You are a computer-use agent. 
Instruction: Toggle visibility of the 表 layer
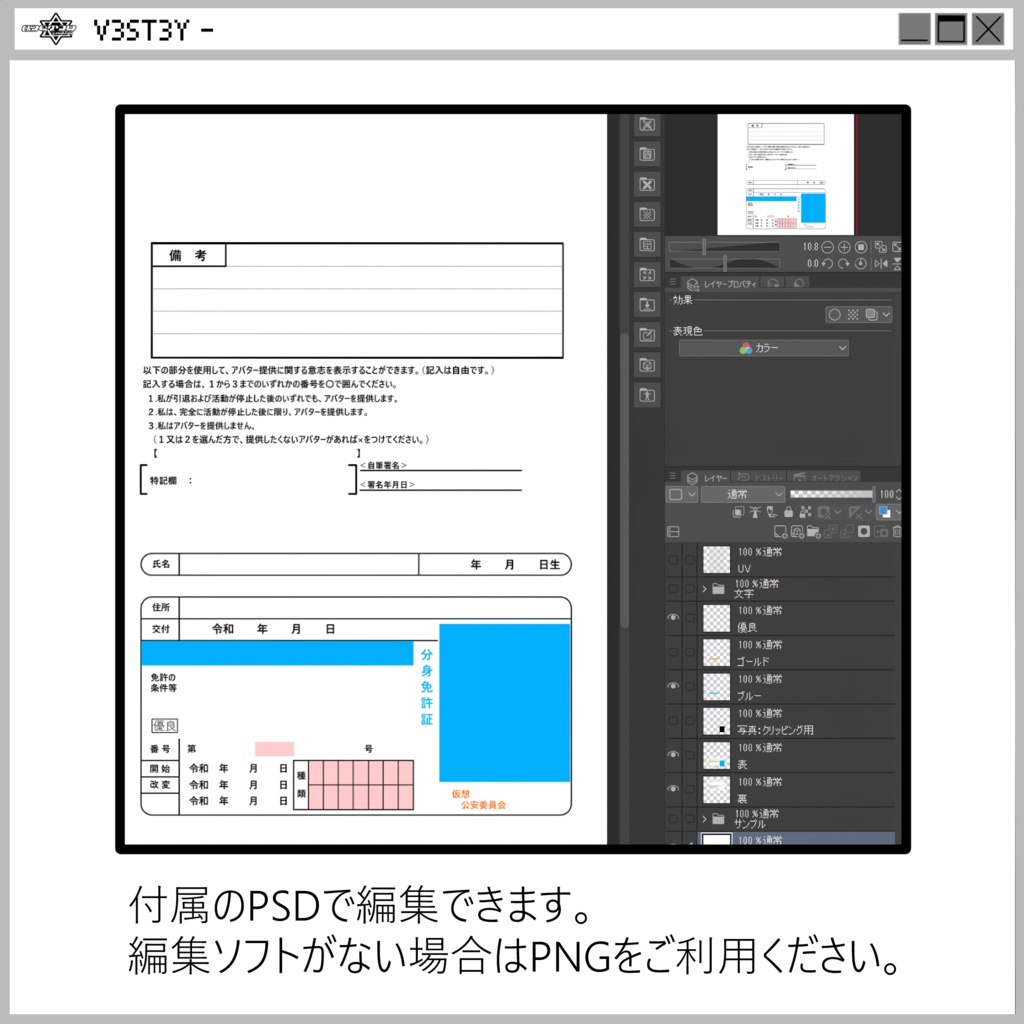(672, 752)
